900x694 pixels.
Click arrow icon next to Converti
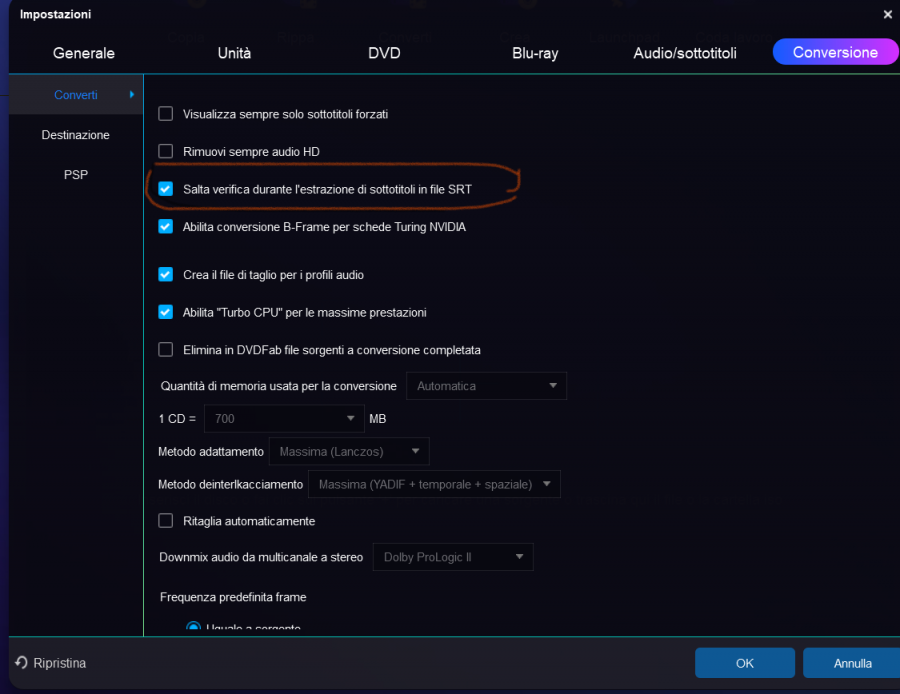coord(132,95)
